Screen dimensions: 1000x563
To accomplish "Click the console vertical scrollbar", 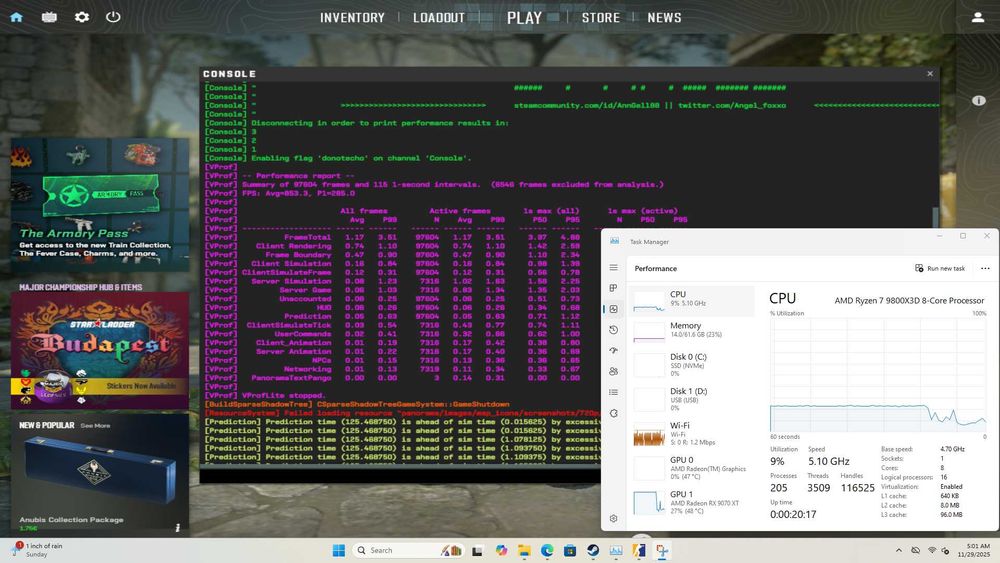I will pos(936,217).
